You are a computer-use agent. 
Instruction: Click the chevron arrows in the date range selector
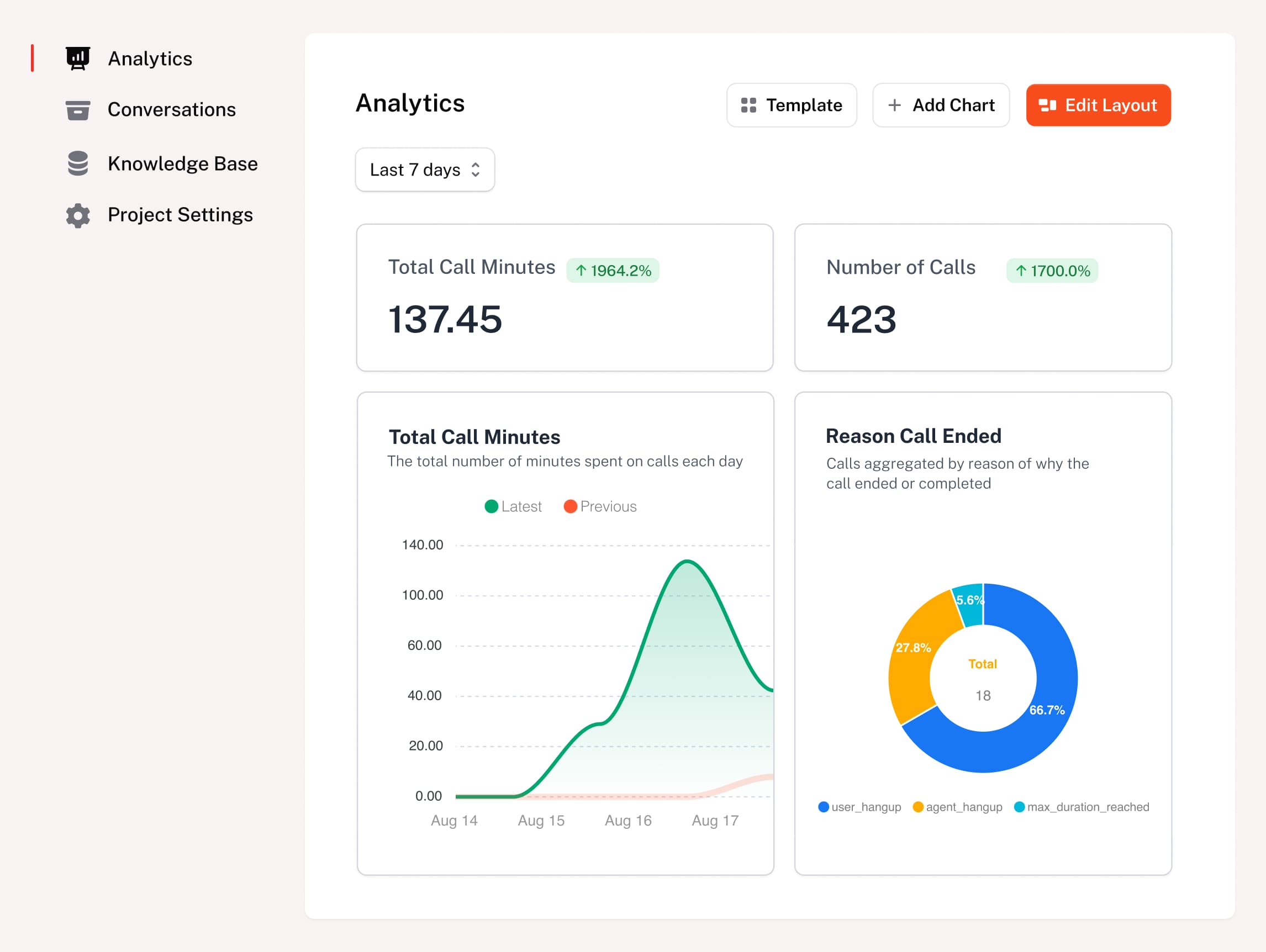[x=476, y=170]
